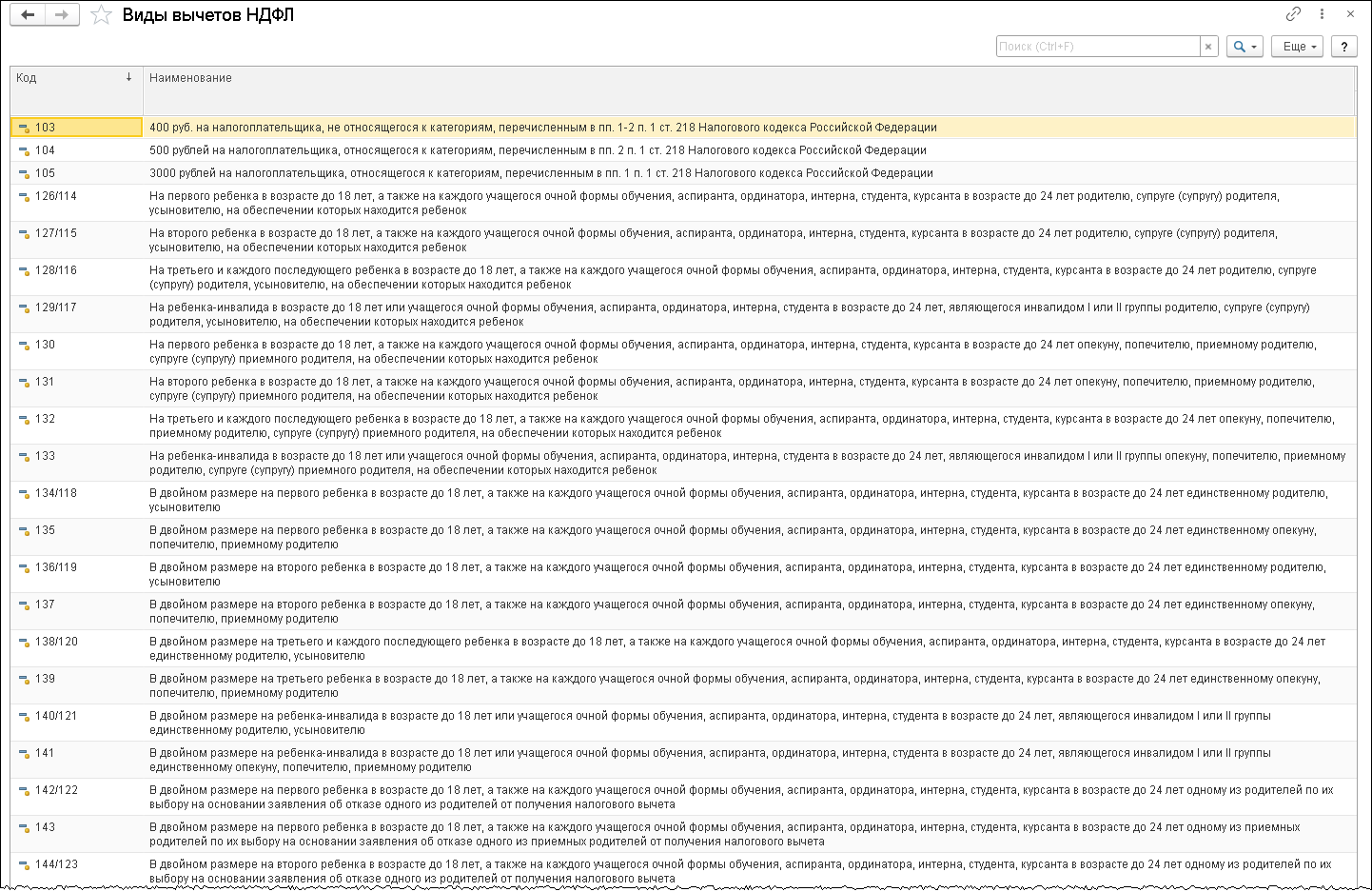
Task: Select row icon for code 105
Action: coord(25,173)
